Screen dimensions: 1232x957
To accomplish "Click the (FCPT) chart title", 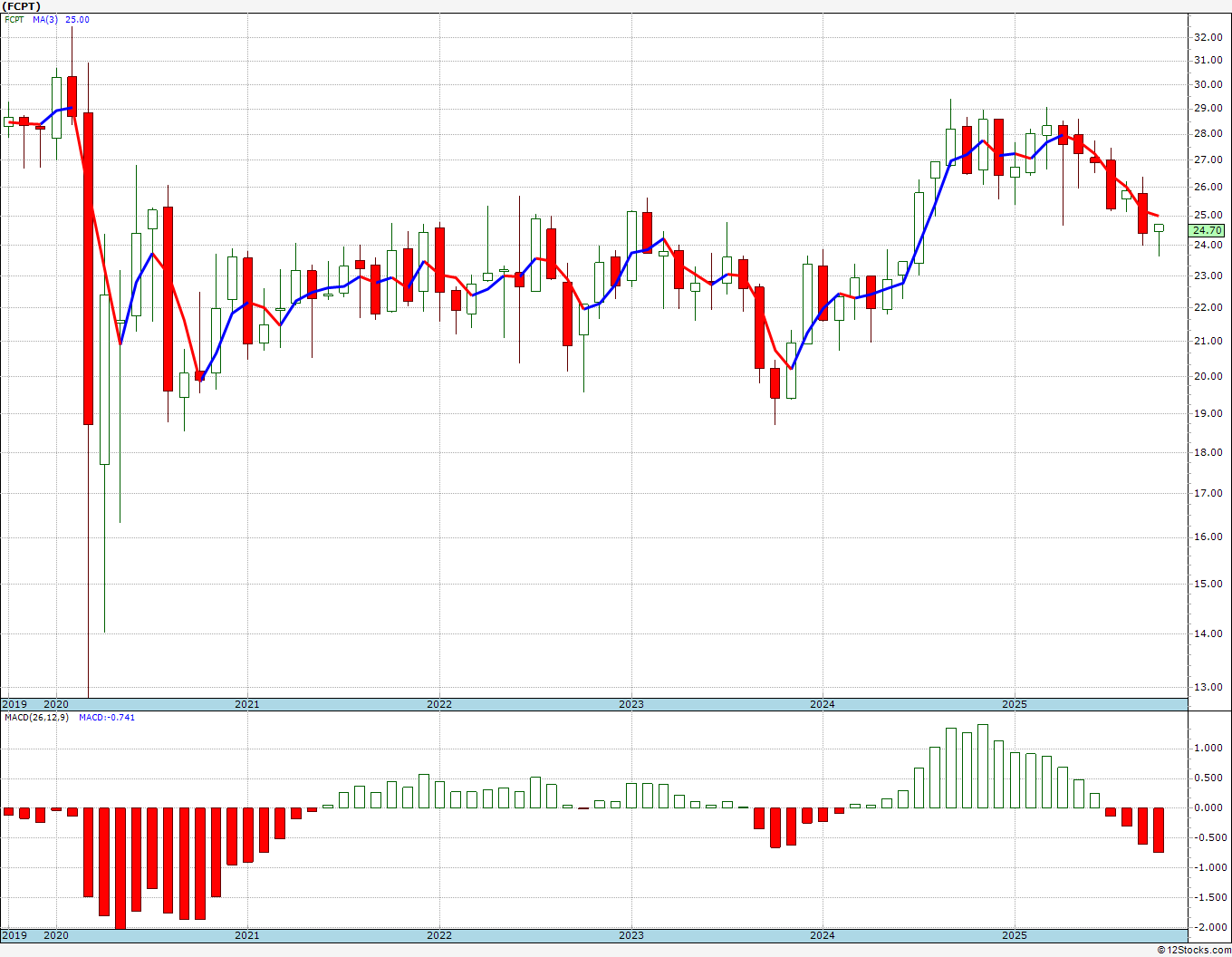I will coord(22,6).
